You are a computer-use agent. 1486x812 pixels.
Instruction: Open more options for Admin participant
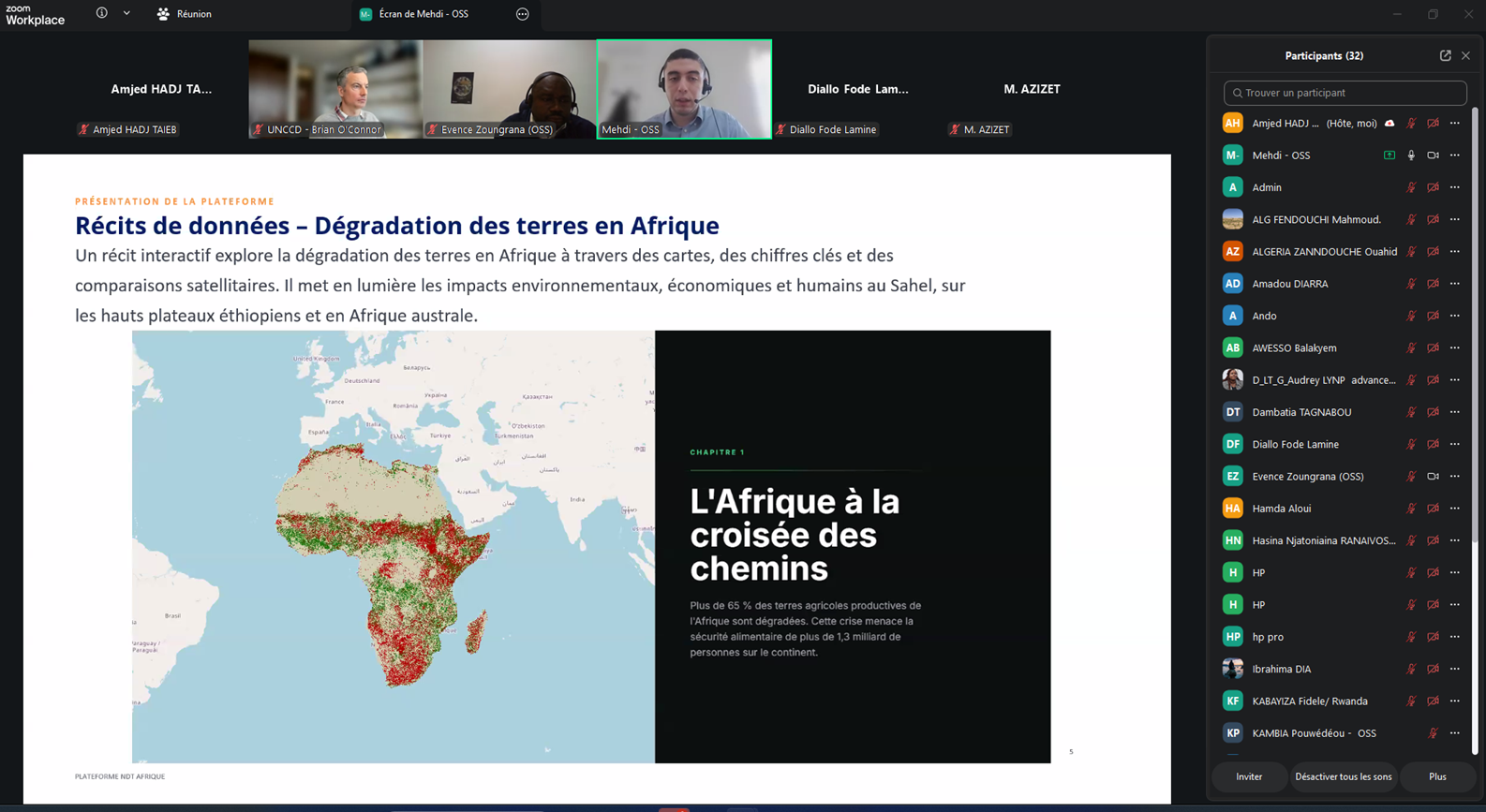[x=1455, y=187]
